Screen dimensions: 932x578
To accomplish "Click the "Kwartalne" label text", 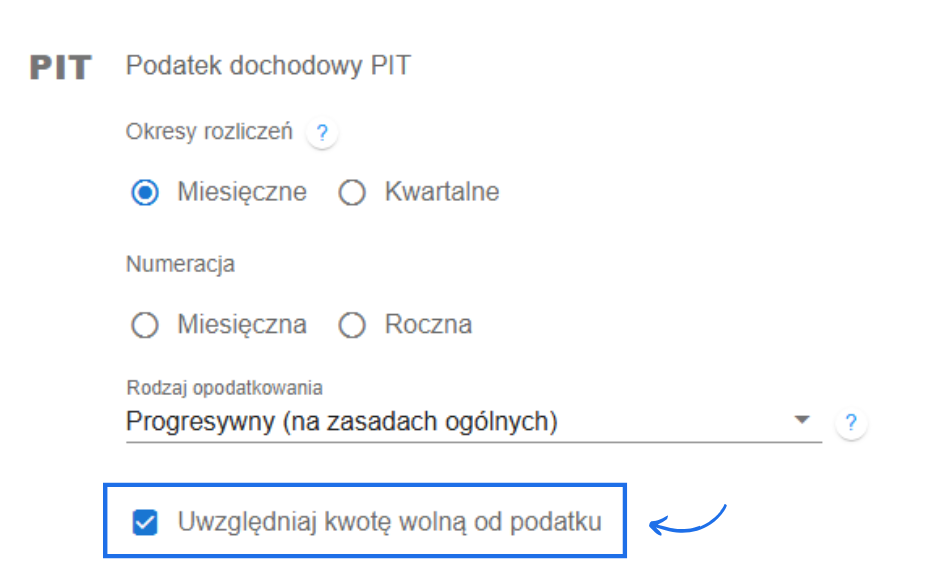I will tap(442, 192).
